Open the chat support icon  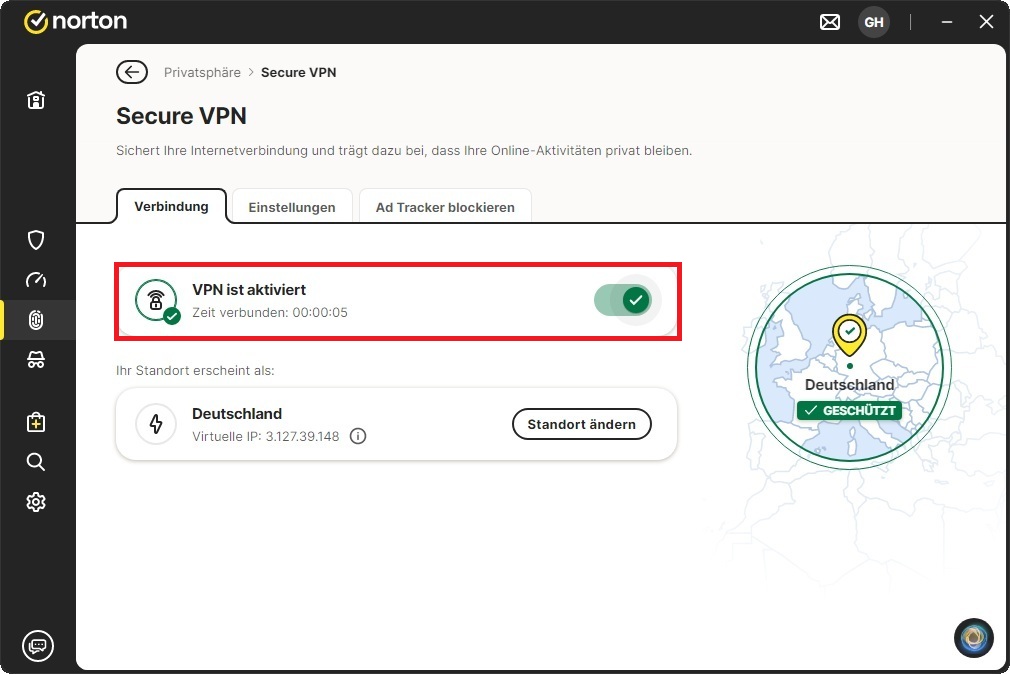click(38, 645)
